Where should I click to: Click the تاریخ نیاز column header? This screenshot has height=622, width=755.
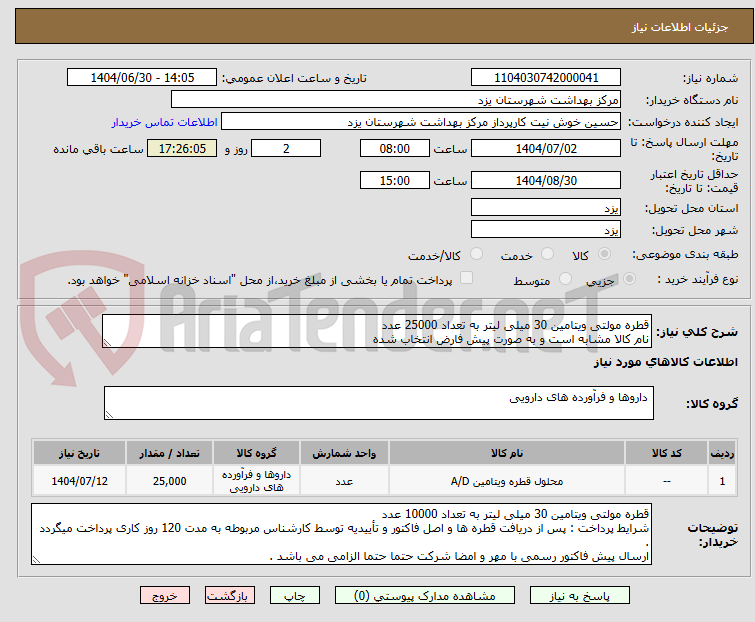point(79,453)
